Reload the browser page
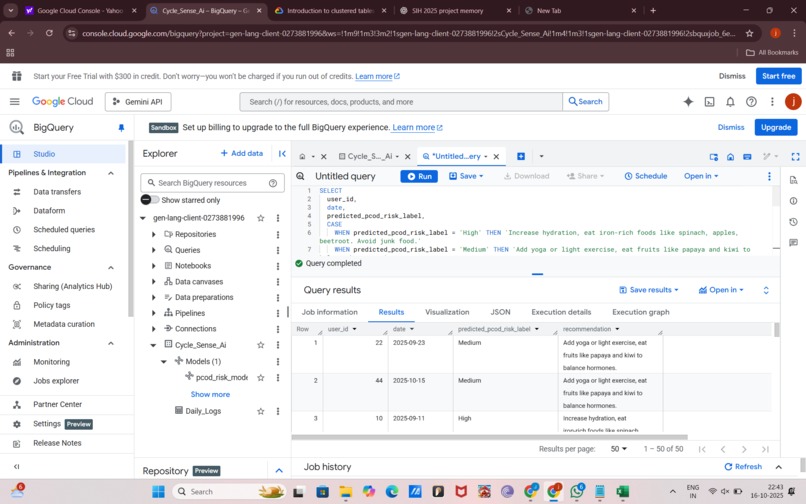 tap(49, 33)
